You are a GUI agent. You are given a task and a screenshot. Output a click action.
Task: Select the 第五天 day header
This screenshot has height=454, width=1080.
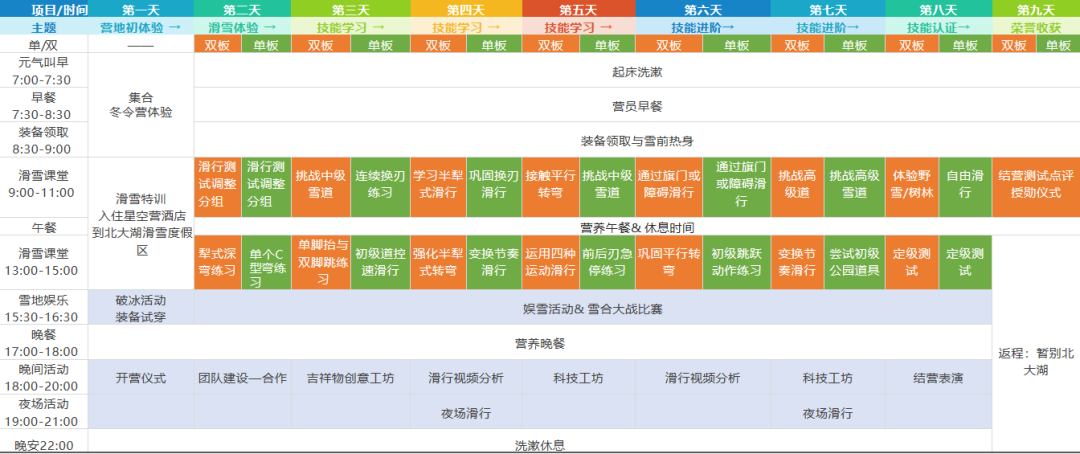point(576,9)
